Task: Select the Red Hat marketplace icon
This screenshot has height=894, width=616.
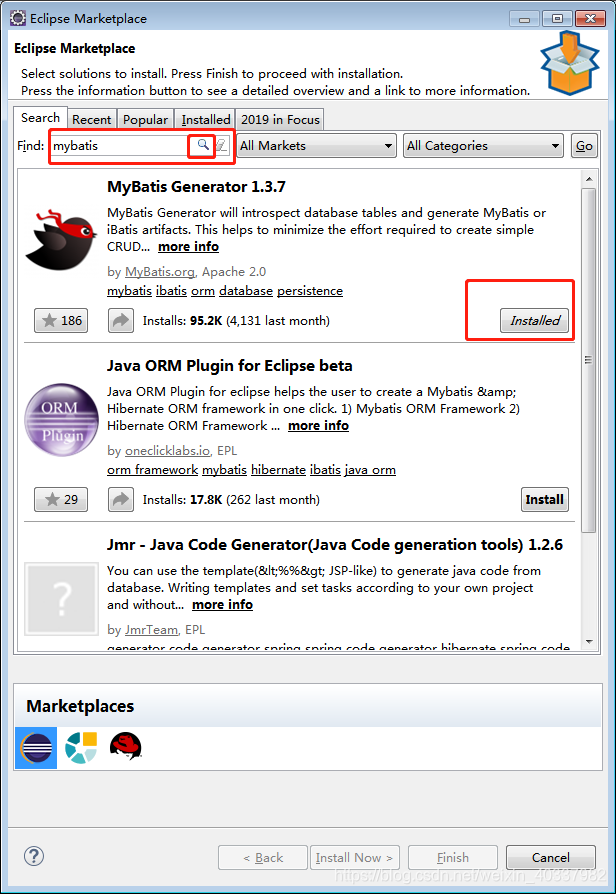Action: (125, 746)
